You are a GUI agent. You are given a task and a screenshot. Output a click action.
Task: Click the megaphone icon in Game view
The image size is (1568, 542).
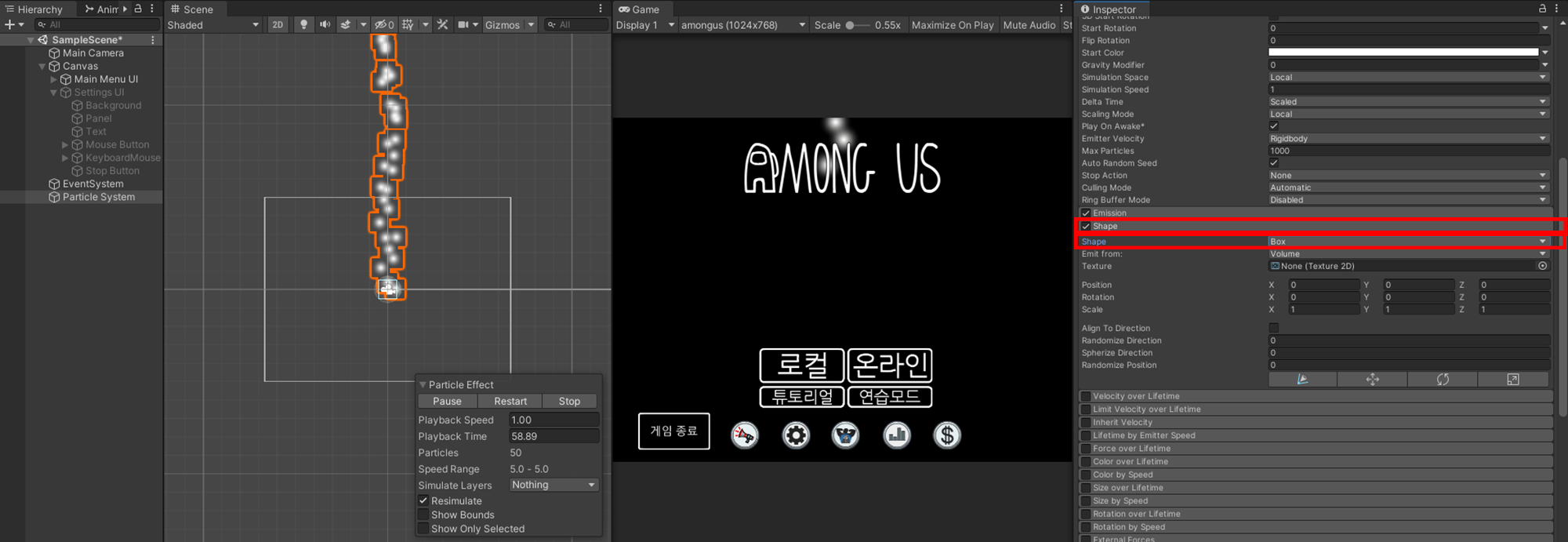tap(745, 435)
